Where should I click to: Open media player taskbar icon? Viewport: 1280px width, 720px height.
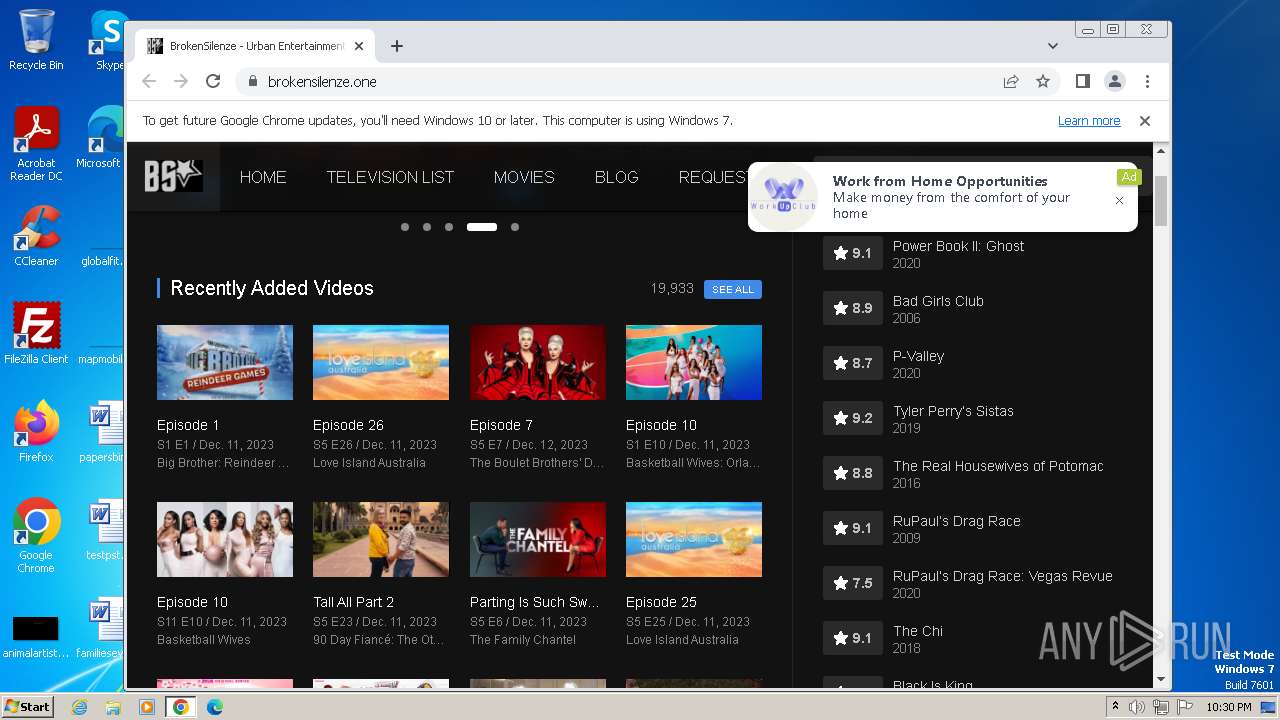pyautogui.click(x=147, y=707)
